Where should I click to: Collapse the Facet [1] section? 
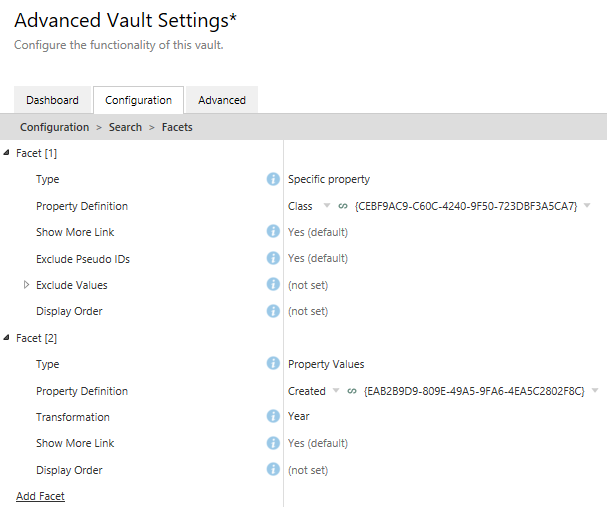(x=8, y=153)
